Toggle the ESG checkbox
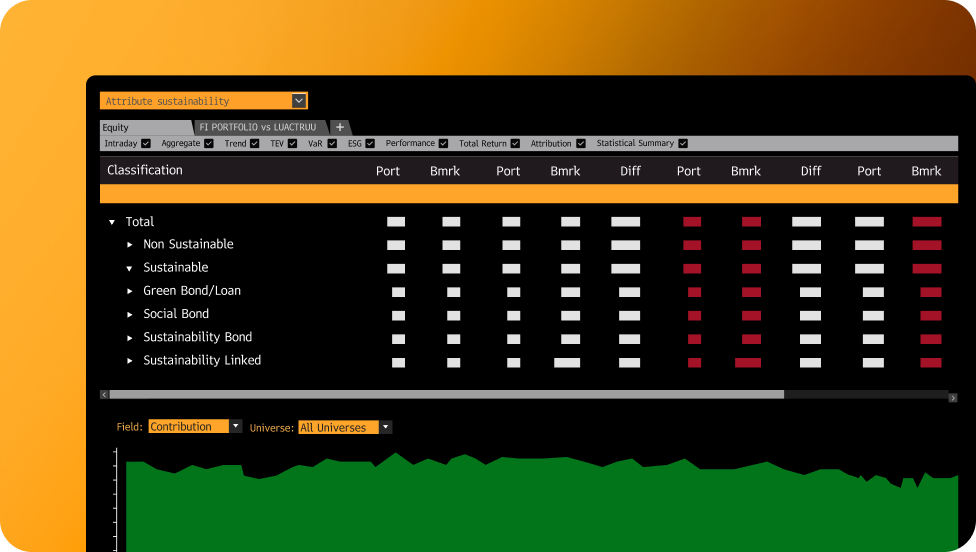The image size is (976, 552). pos(369,144)
